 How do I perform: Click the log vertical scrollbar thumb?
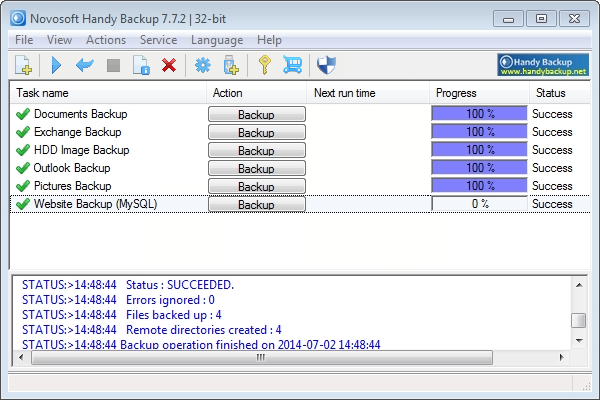pos(579,321)
